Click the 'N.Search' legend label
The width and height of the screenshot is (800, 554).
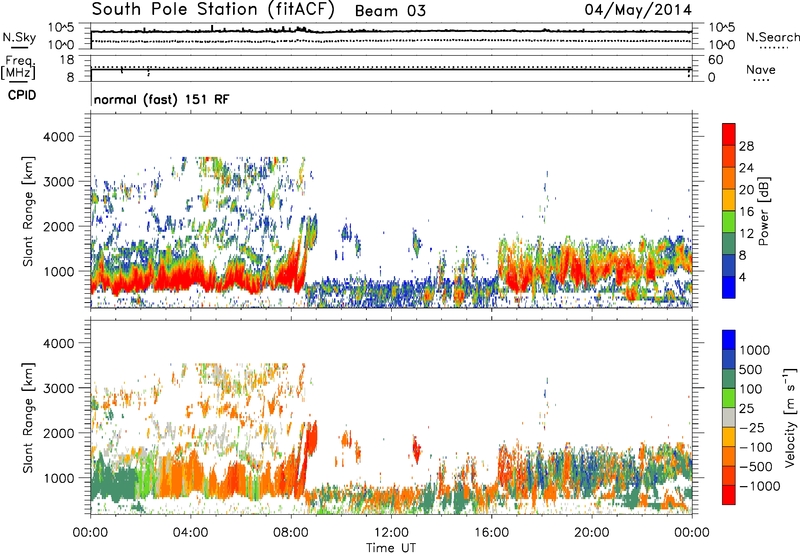tap(773, 37)
